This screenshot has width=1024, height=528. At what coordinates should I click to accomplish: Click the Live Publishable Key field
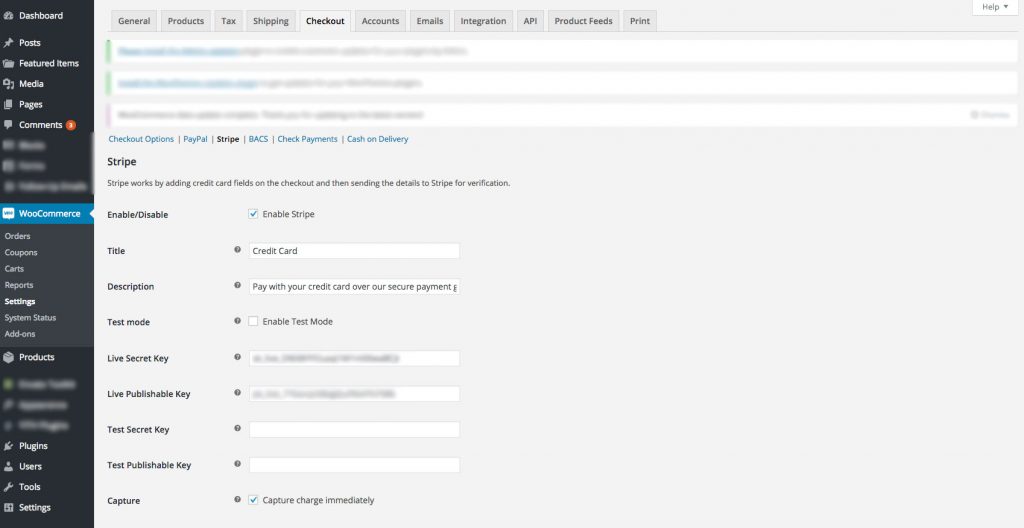[355, 394]
